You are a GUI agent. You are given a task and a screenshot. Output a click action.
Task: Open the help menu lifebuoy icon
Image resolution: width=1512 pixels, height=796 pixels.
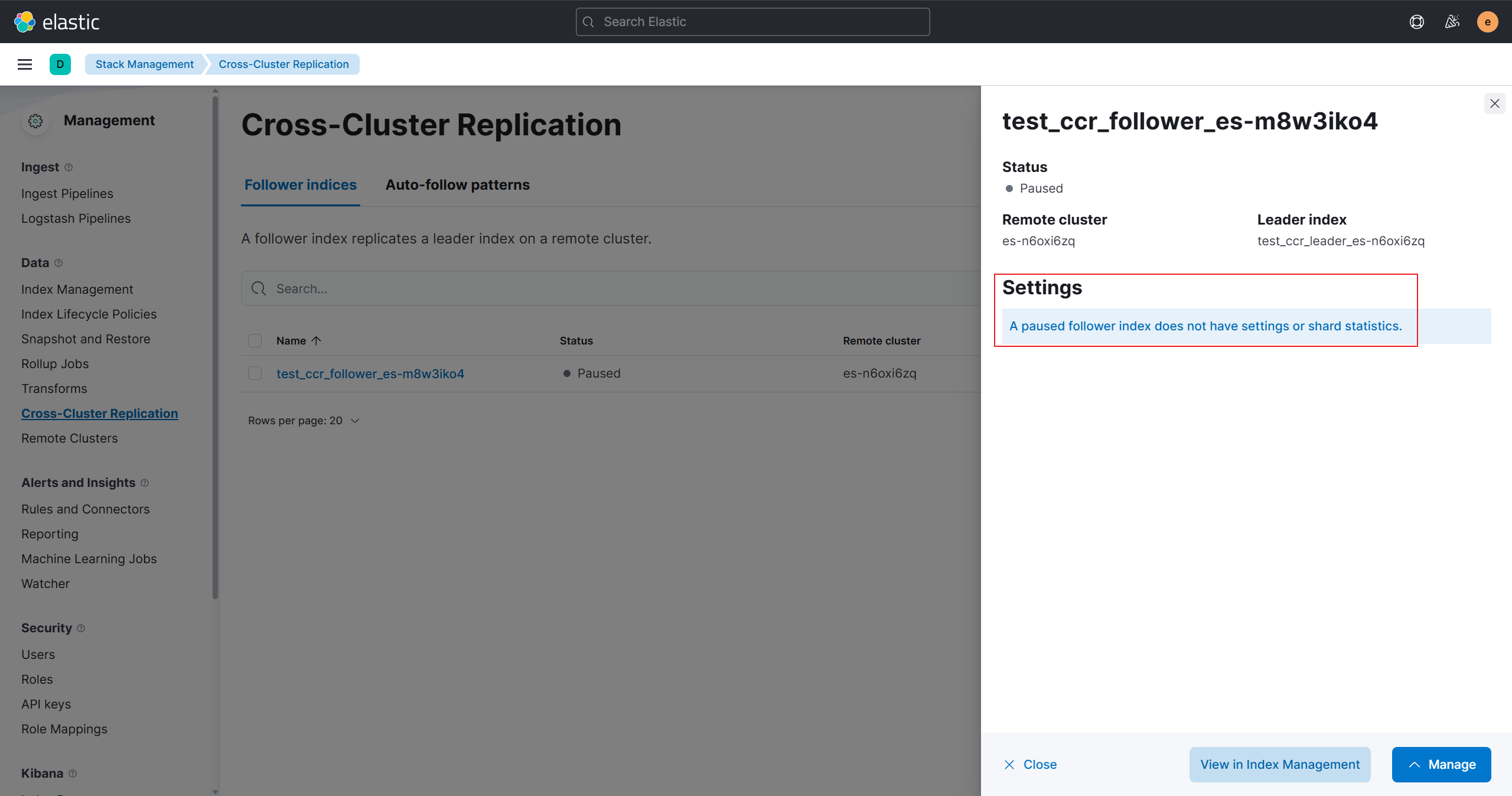point(1416,22)
